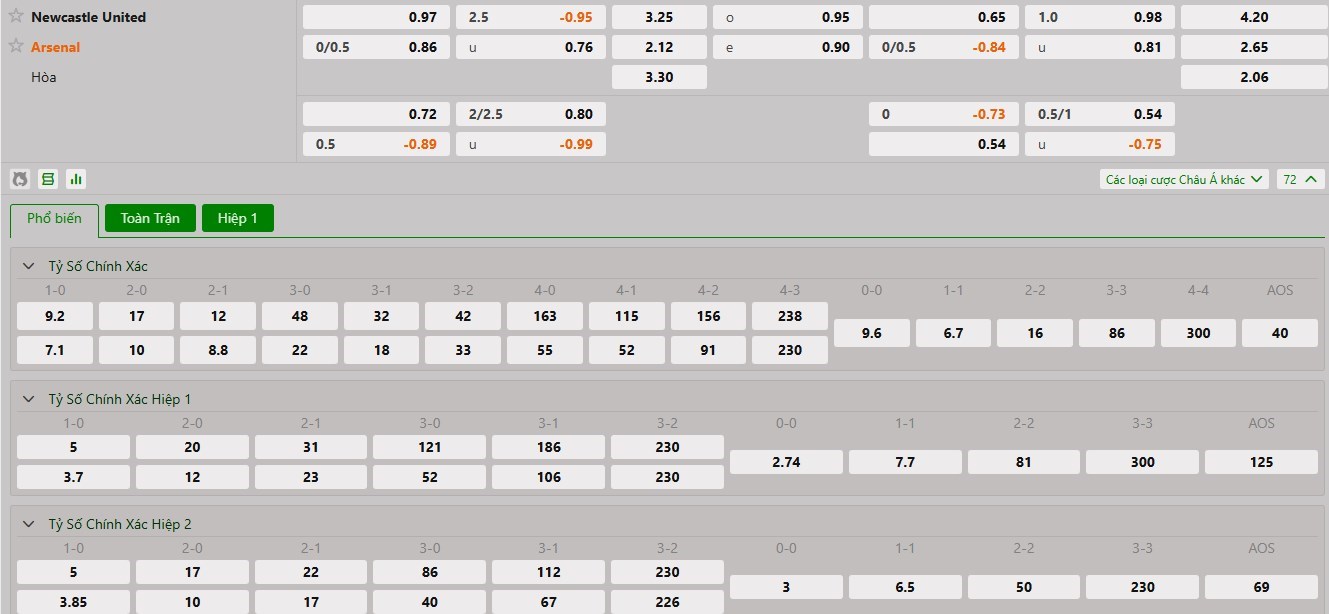Choose AOS odds 40 in full-time correct score
This screenshot has height=614, width=1329.
coord(1279,333)
